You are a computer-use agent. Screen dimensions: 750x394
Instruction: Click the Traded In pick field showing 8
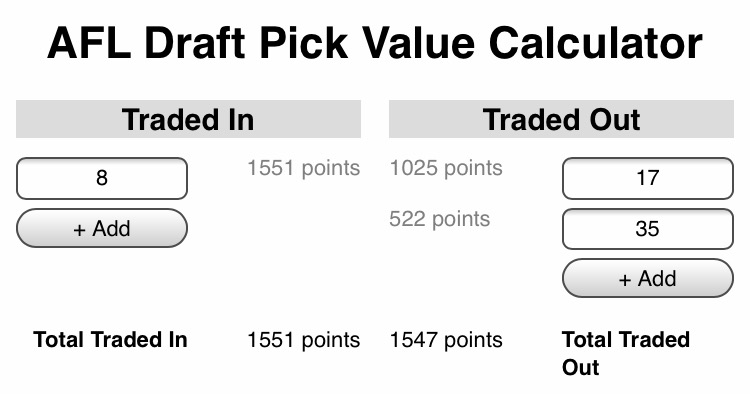pyautogui.click(x=102, y=178)
